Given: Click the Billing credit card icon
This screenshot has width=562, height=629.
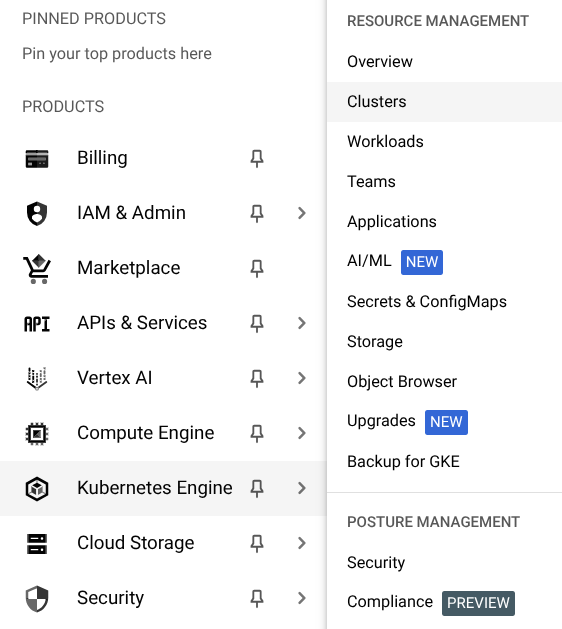Looking at the screenshot, I should (x=37, y=158).
